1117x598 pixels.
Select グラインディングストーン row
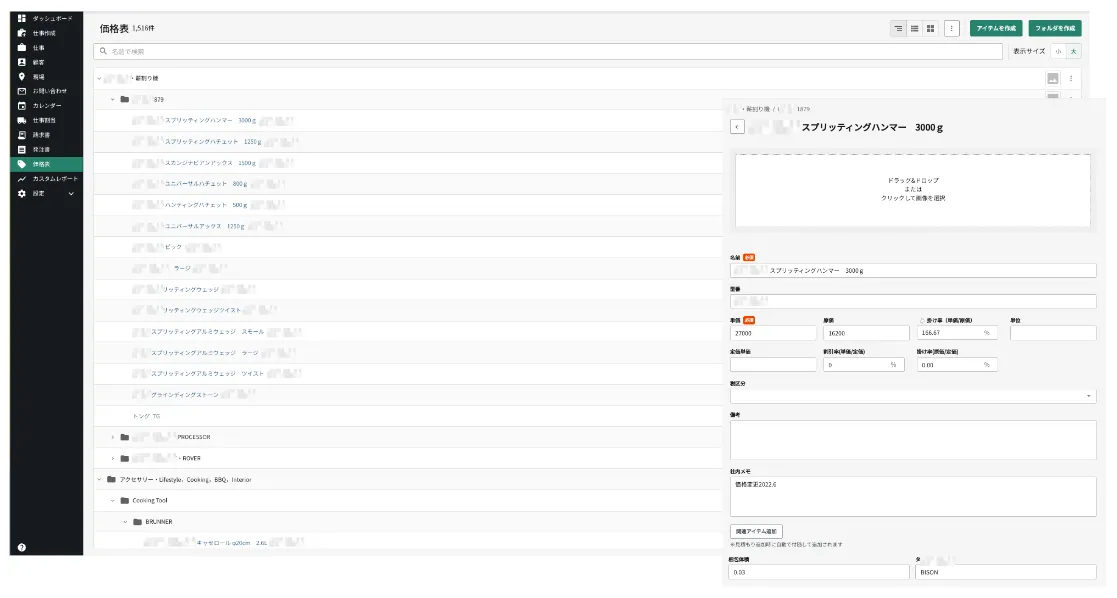[x=407, y=395]
